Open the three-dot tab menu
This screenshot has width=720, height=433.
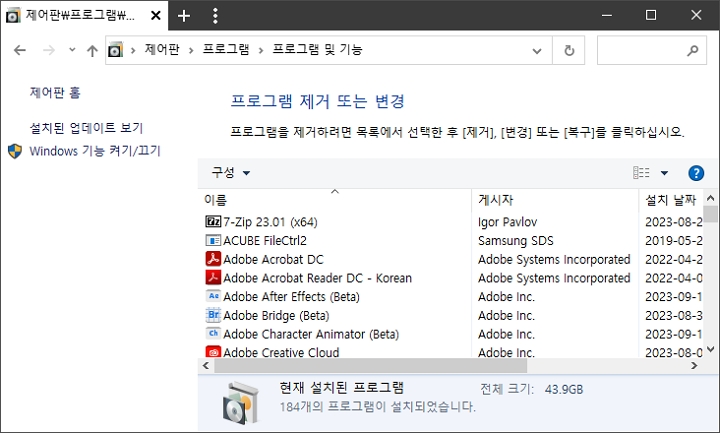coord(215,16)
